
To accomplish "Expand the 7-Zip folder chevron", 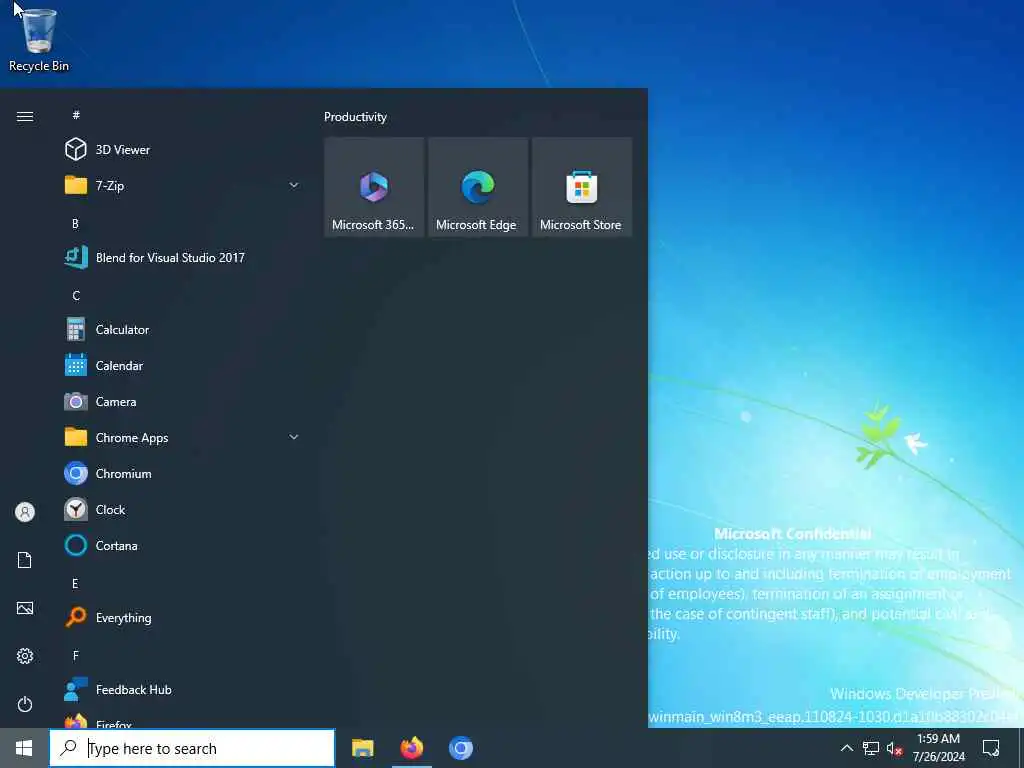I will 294,185.
